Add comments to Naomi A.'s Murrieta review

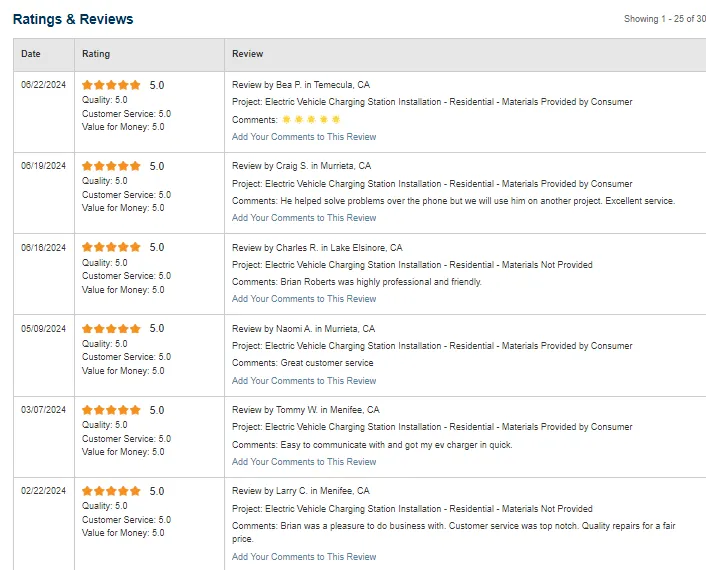click(x=304, y=381)
